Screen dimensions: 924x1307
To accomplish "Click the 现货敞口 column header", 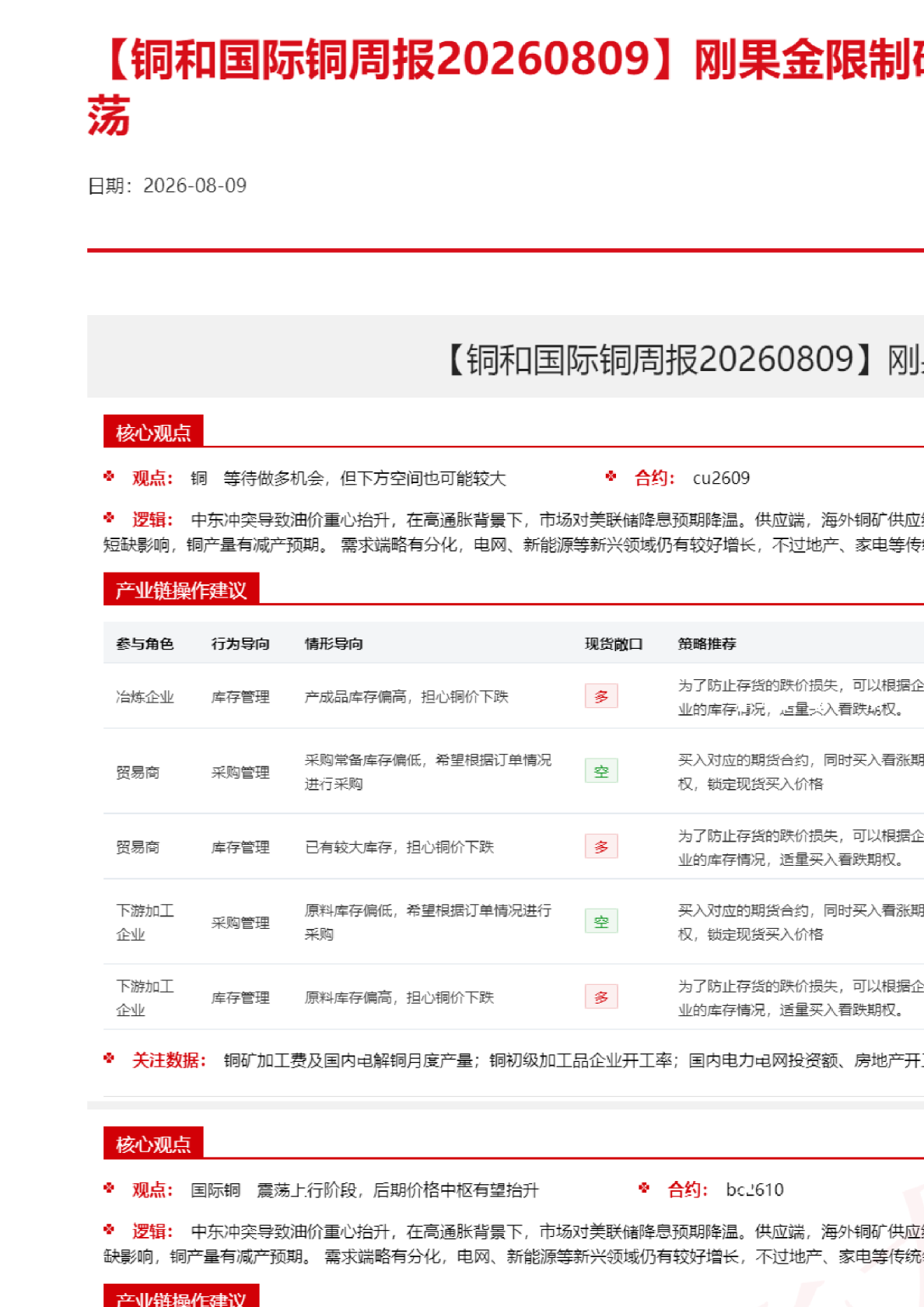I will tap(614, 643).
